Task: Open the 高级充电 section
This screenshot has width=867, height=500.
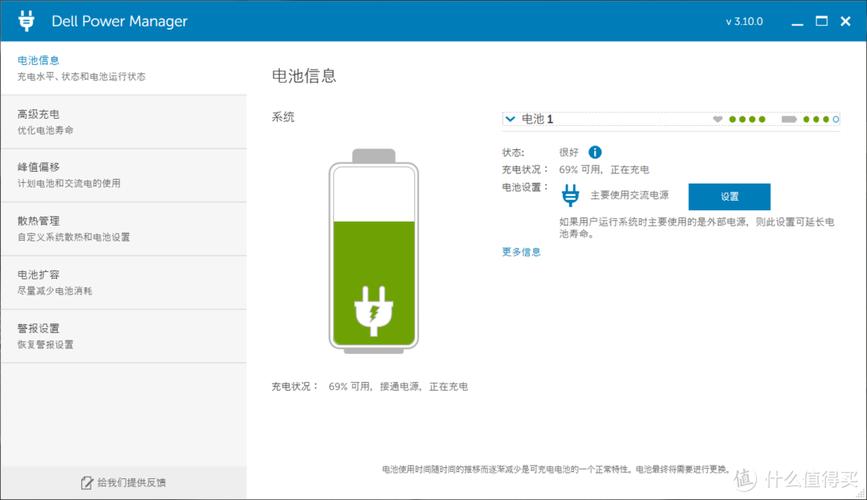Action: (124, 122)
